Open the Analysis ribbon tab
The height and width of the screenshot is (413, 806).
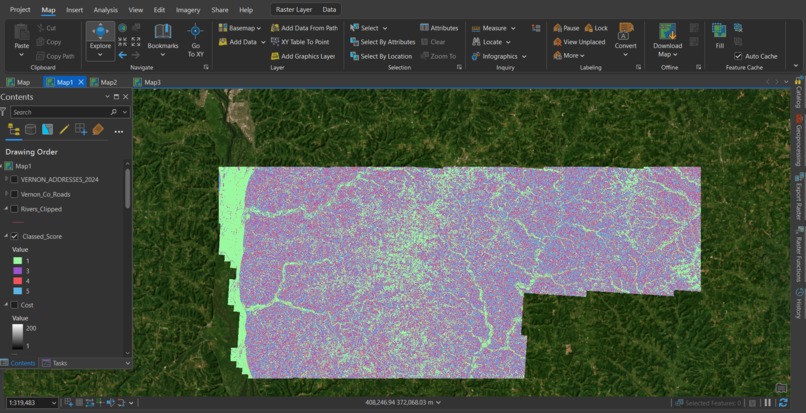point(105,10)
